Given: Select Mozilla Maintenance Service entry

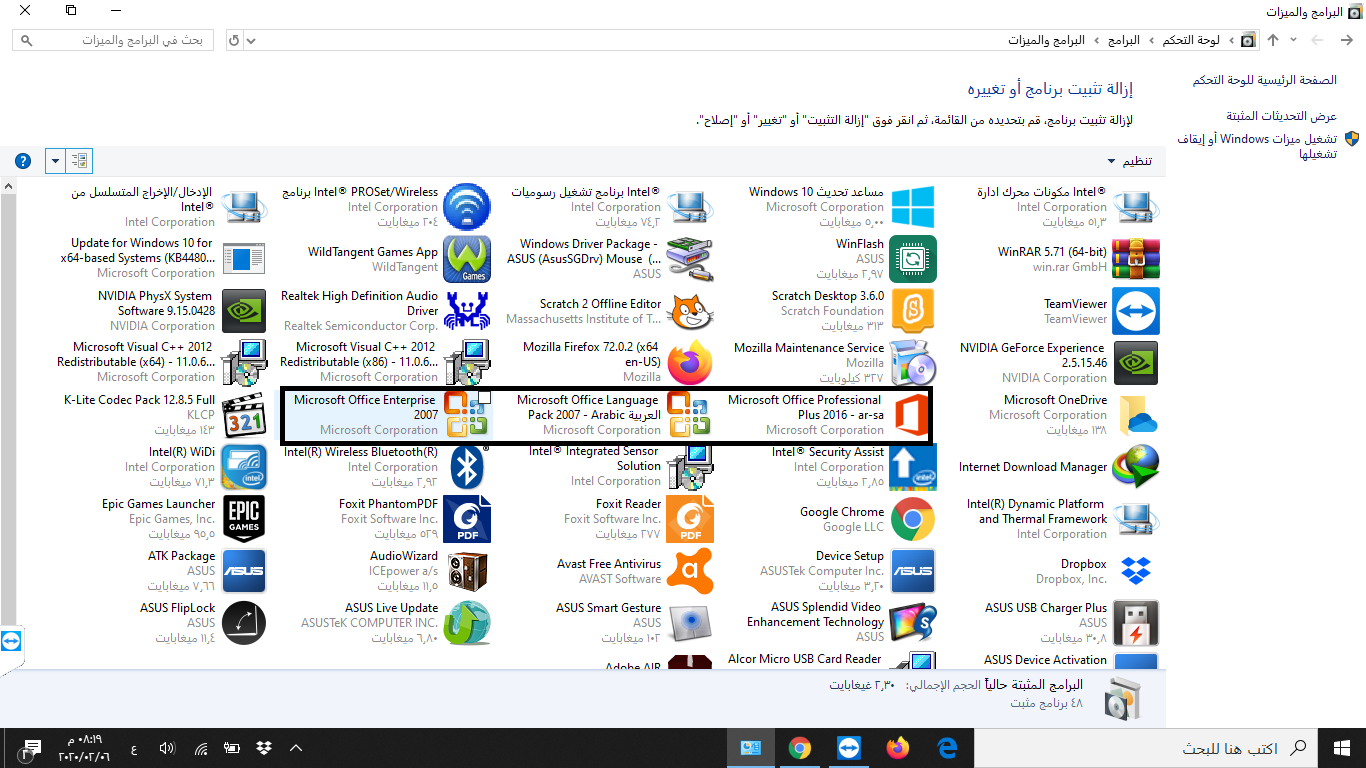Looking at the screenshot, I should pos(833,363).
